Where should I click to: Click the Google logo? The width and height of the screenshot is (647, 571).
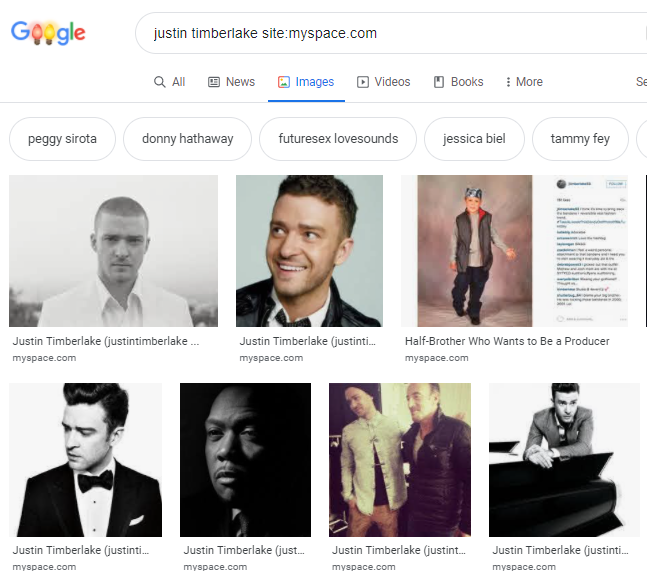48,33
